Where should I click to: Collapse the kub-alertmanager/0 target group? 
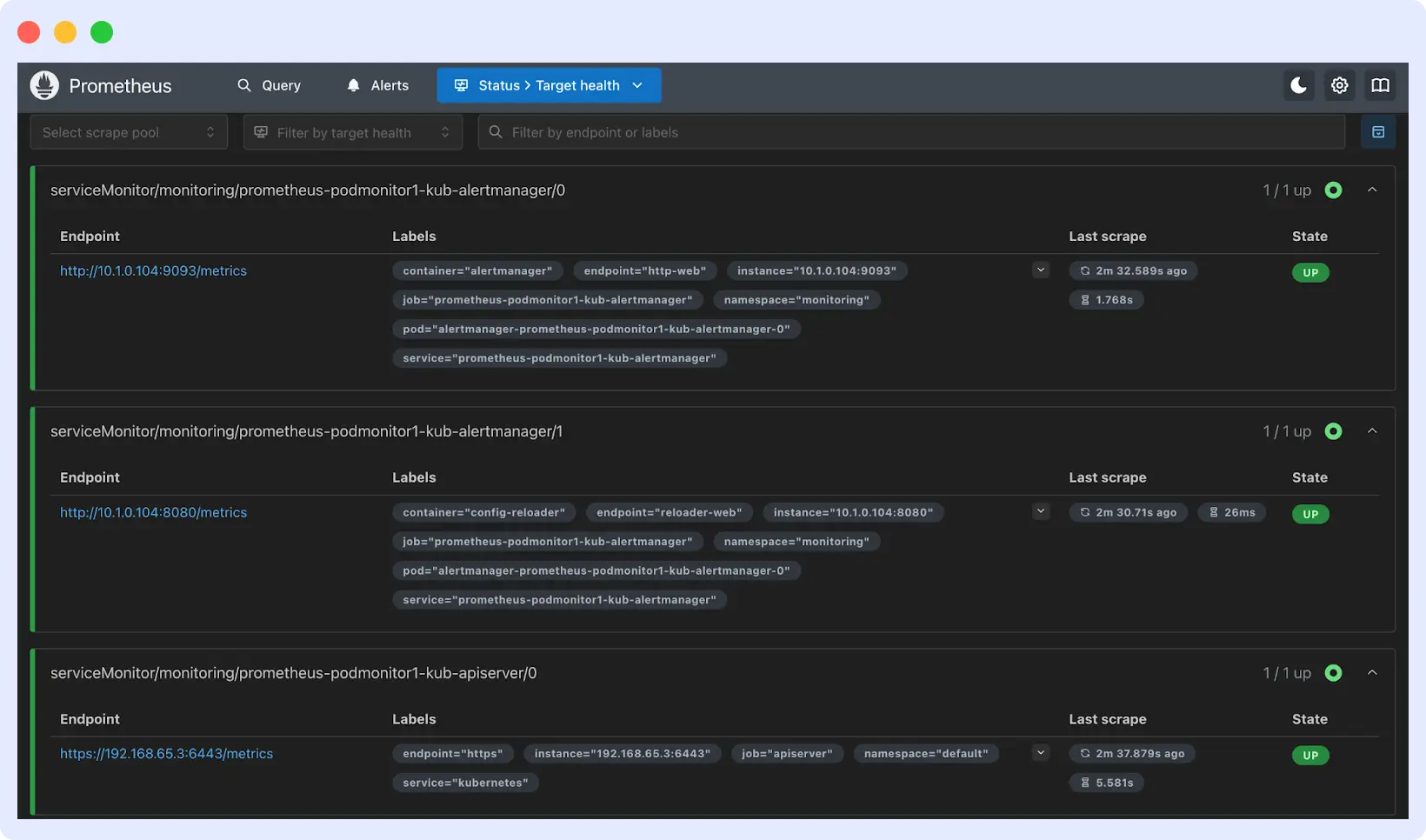coord(1372,190)
